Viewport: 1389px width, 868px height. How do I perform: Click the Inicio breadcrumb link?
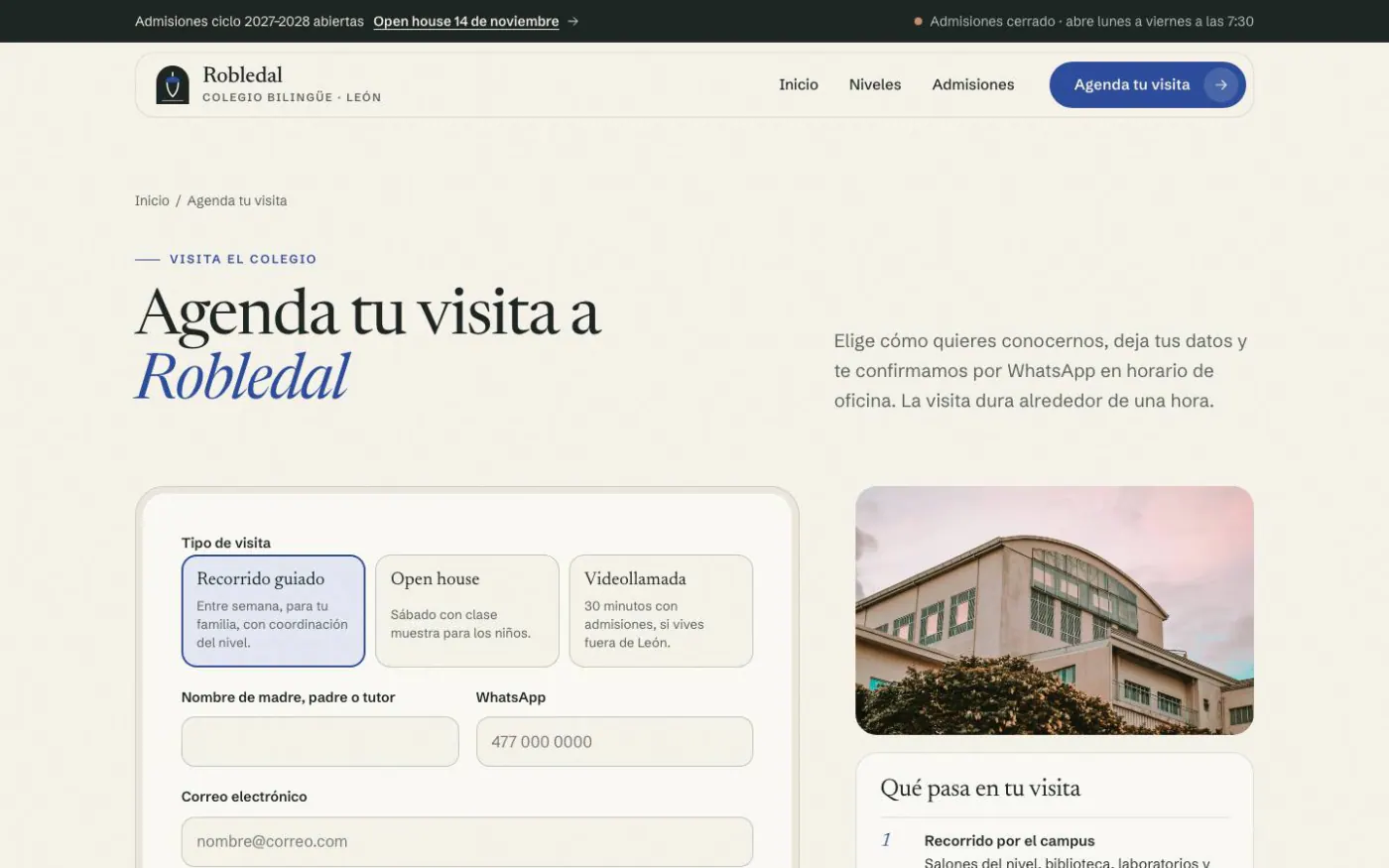click(152, 200)
